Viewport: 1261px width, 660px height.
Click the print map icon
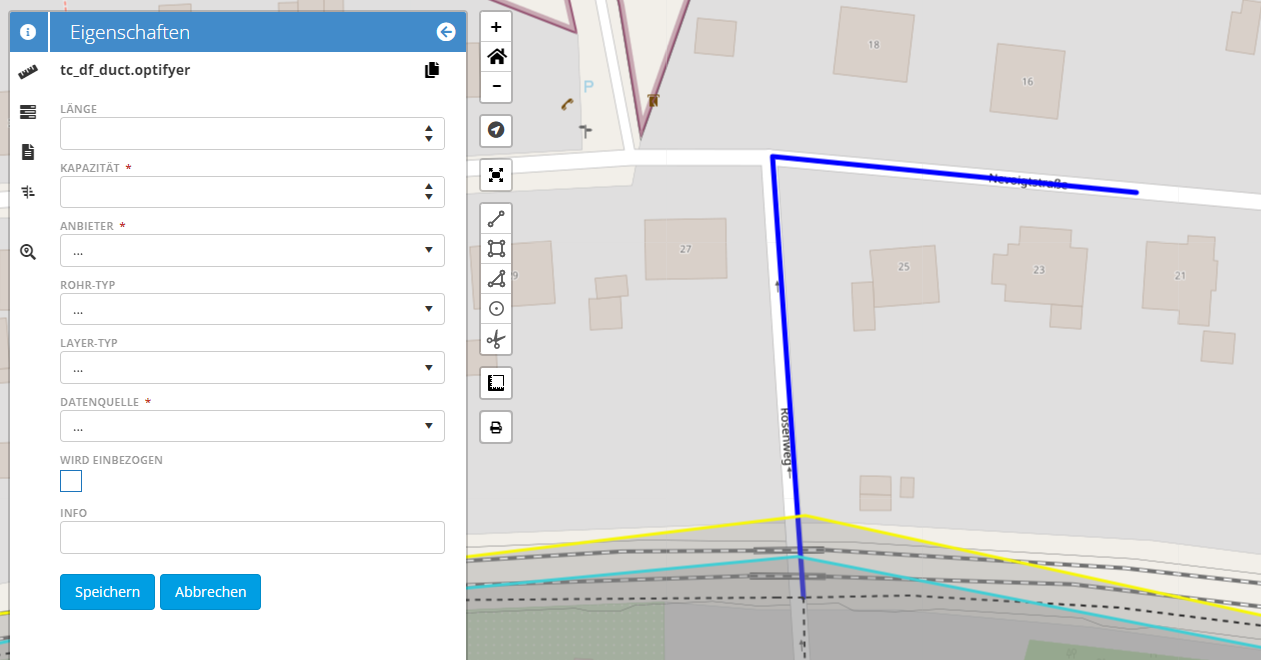(496, 428)
